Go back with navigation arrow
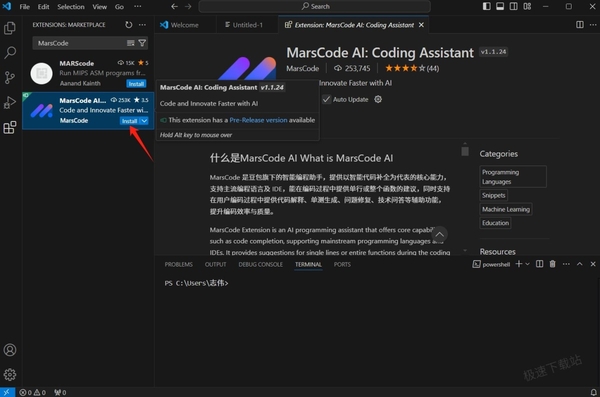This screenshot has height=397, width=600. [174, 7]
